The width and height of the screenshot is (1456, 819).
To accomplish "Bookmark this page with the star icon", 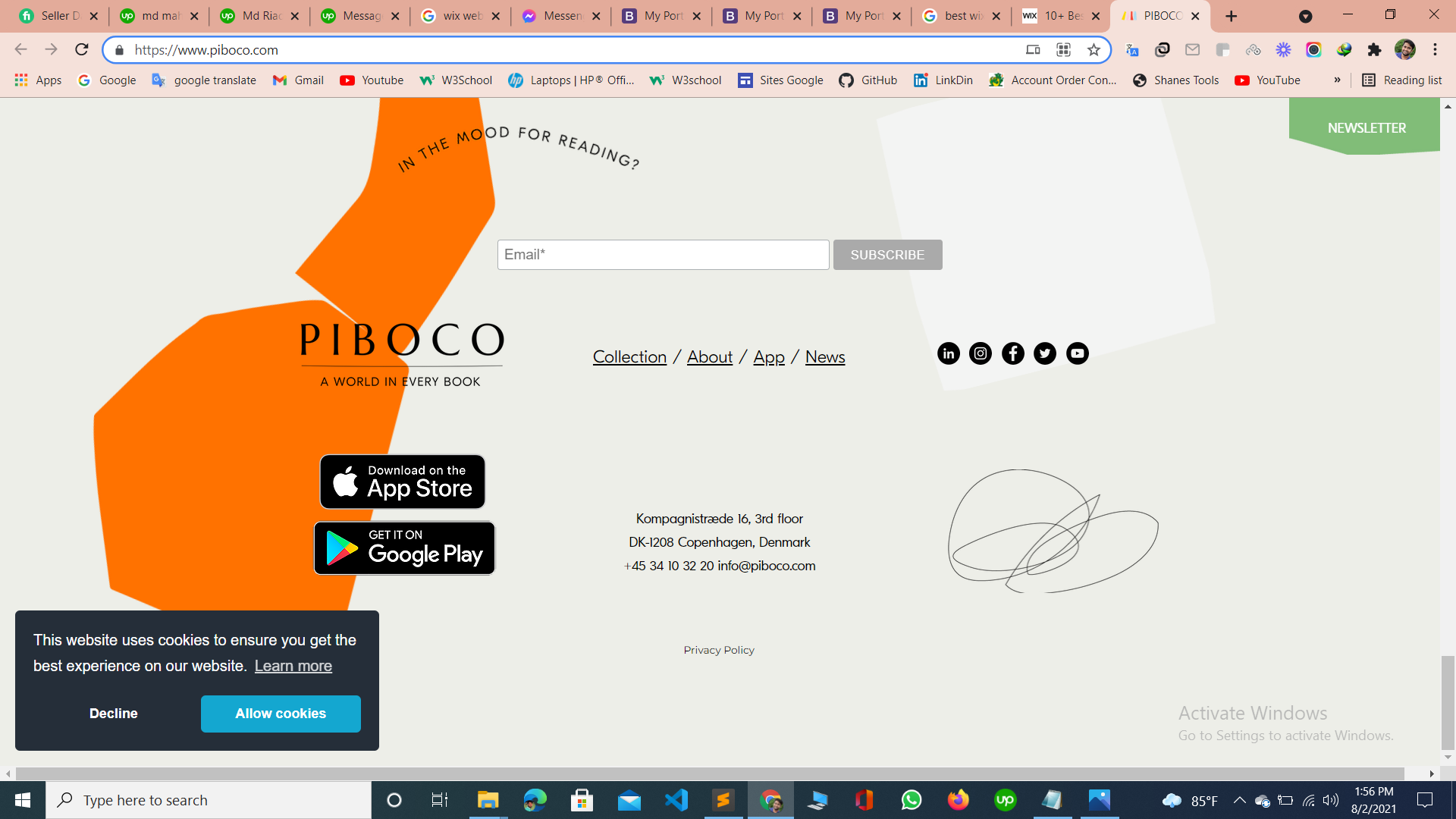I will tap(1094, 50).
